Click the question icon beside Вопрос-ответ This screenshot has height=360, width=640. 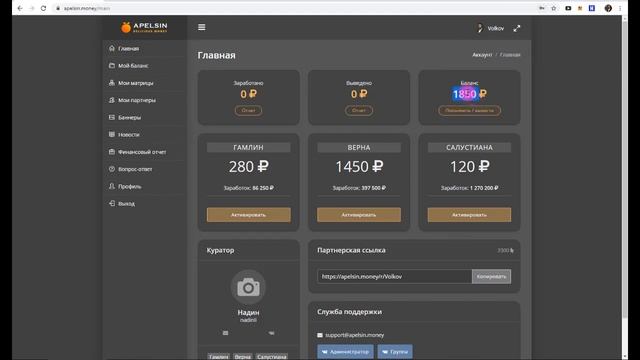tap(112, 169)
